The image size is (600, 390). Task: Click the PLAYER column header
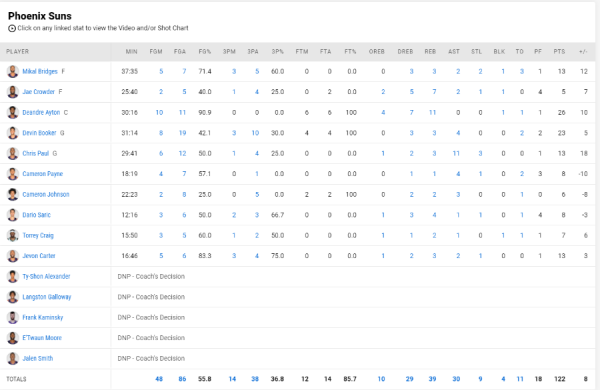(17, 51)
